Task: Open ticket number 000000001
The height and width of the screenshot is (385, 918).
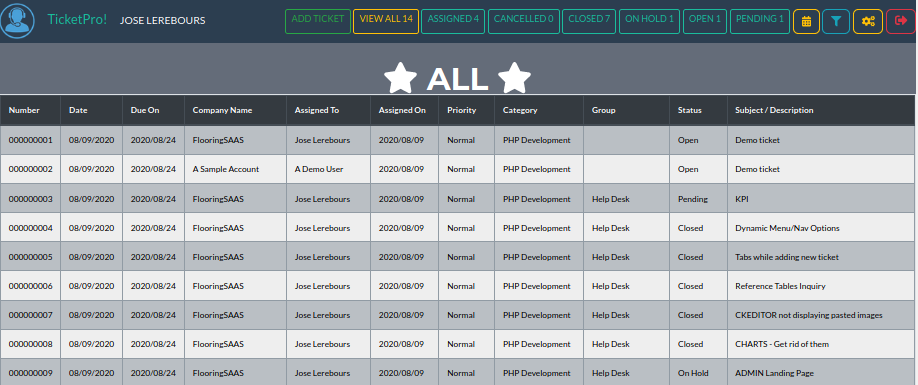Action: (x=30, y=140)
